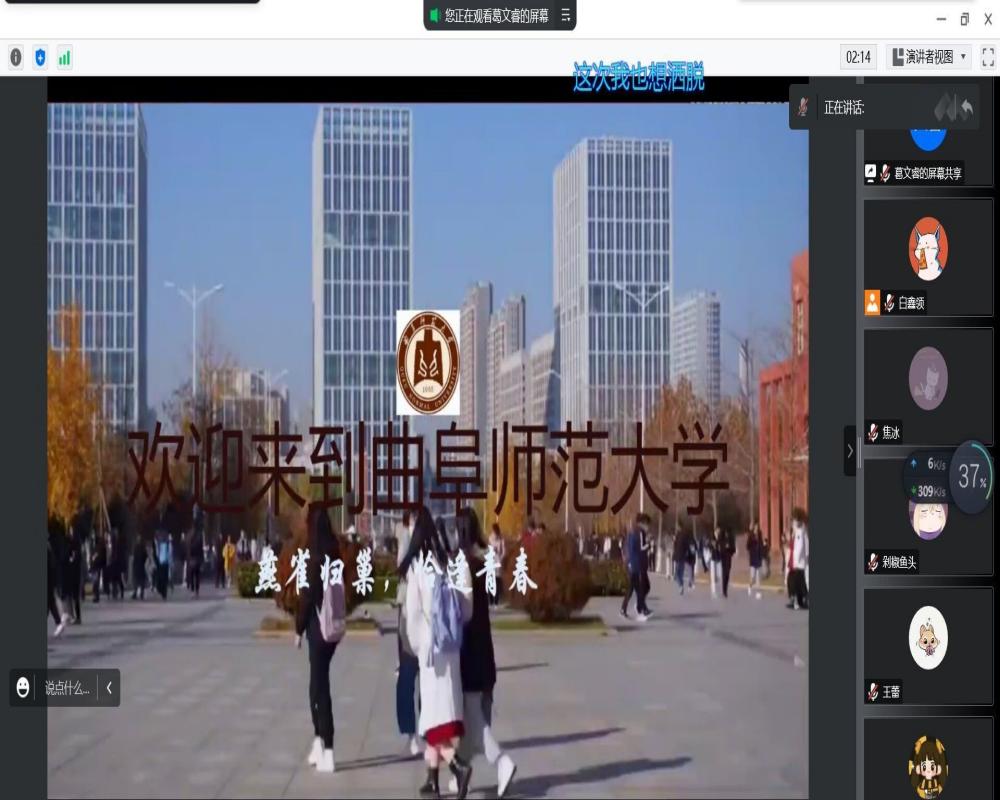Open the menu icon on screen-viewing banner
This screenshot has height=800, width=1000.
(566, 15)
